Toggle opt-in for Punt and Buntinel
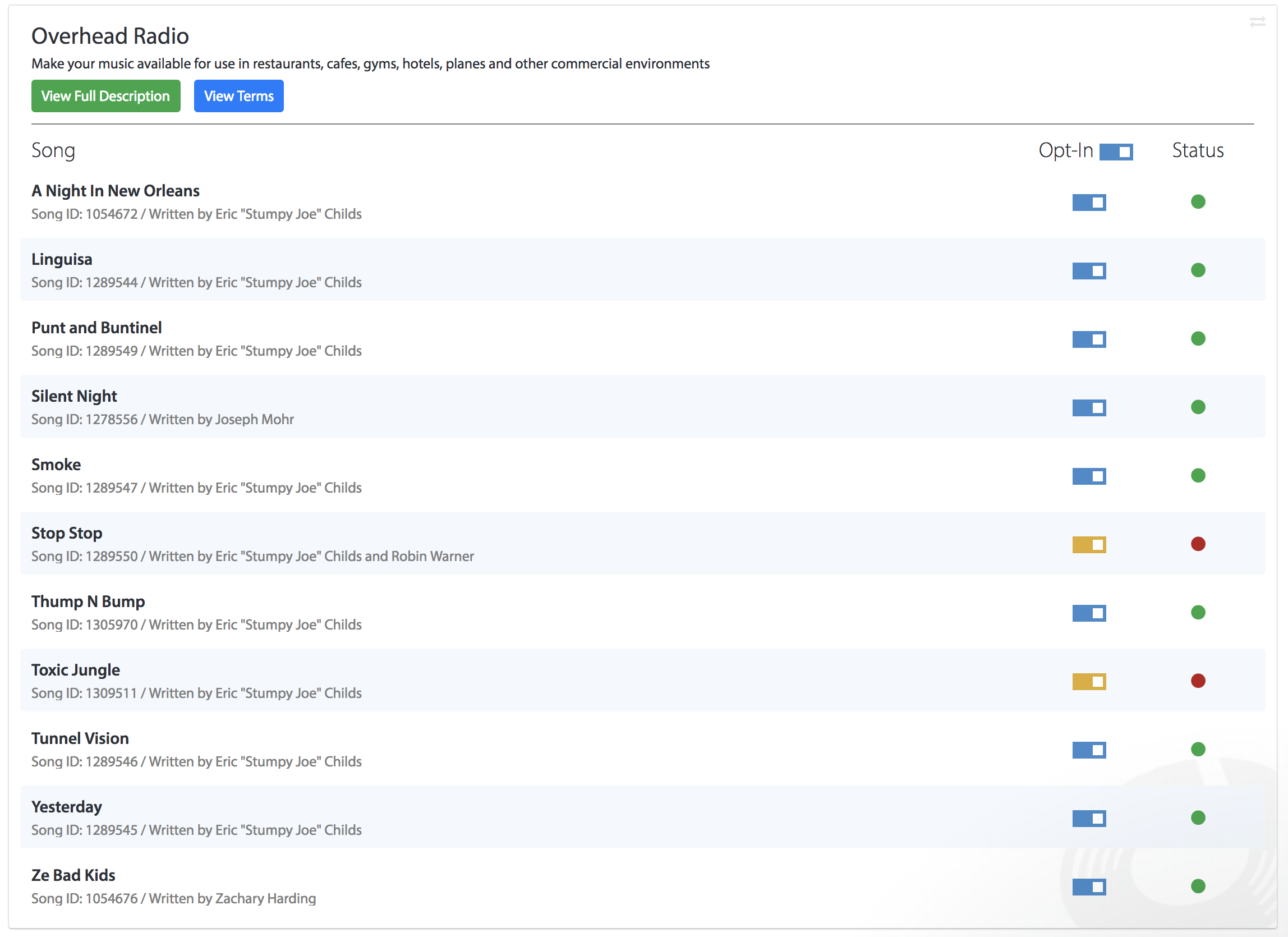Viewport: 1288px width, 937px height. coord(1089,339)
